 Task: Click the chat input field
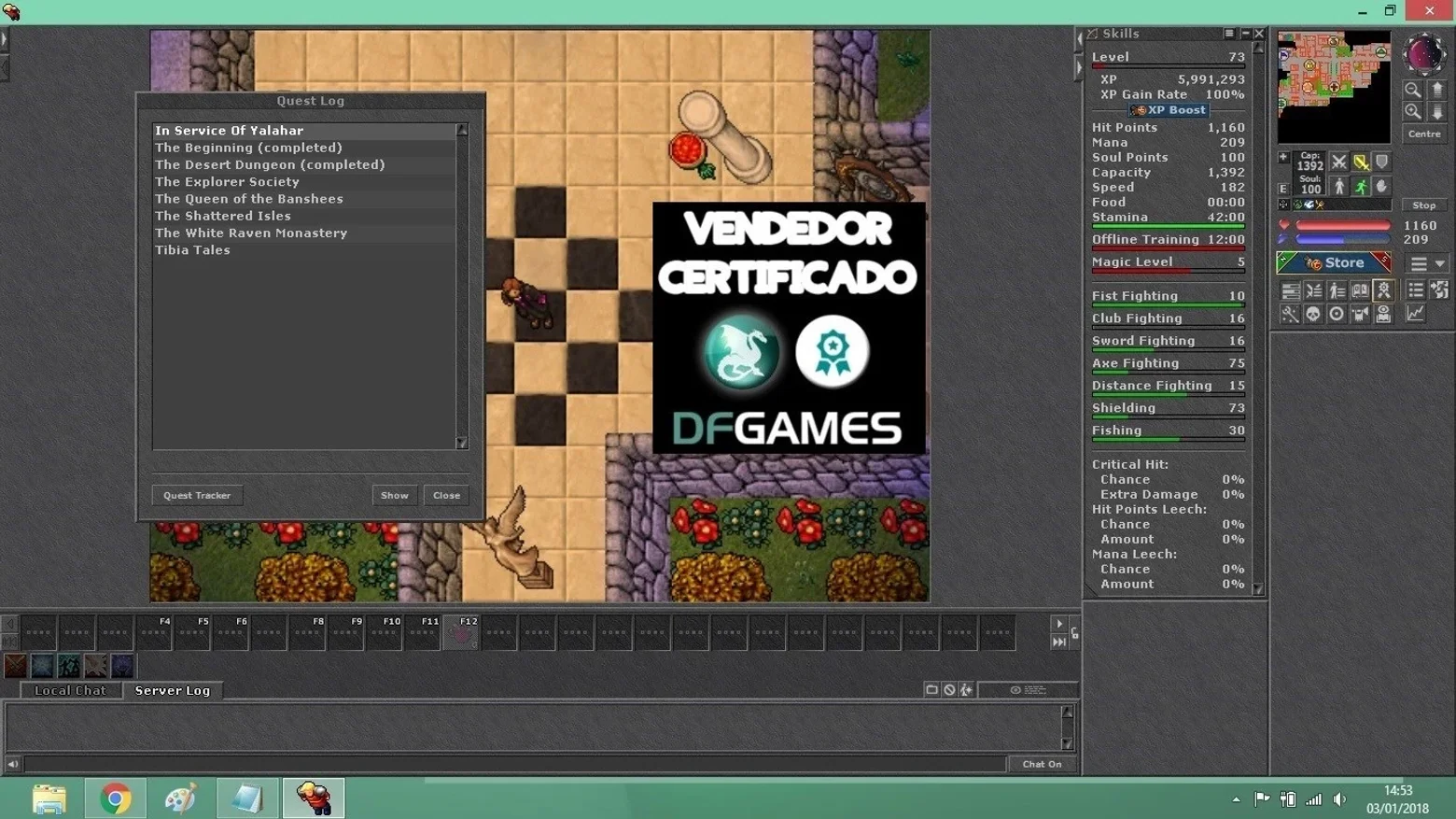[514, 764]
